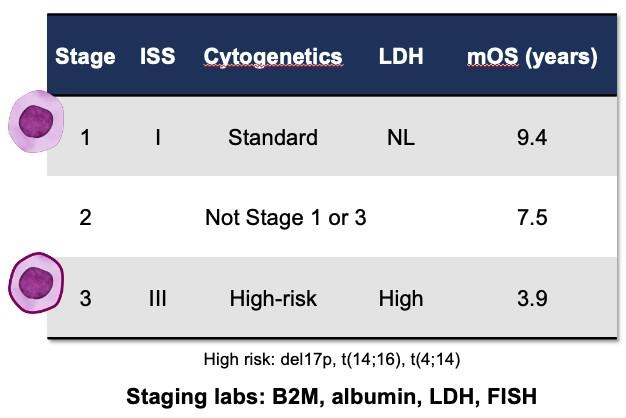Viewport: 626px width, 418px height.
Task: Click the Standard cytogenetics cell
Action: [272, 137]
